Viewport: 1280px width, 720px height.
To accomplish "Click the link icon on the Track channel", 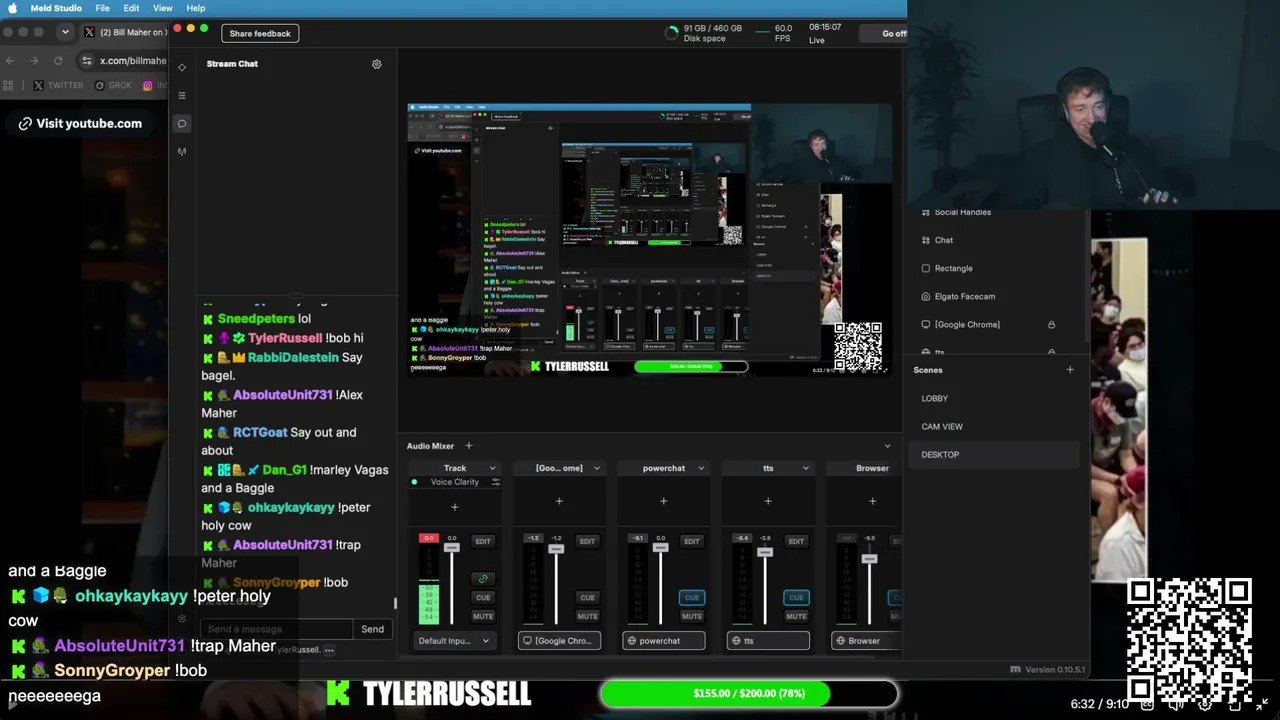I will [483, 579].
